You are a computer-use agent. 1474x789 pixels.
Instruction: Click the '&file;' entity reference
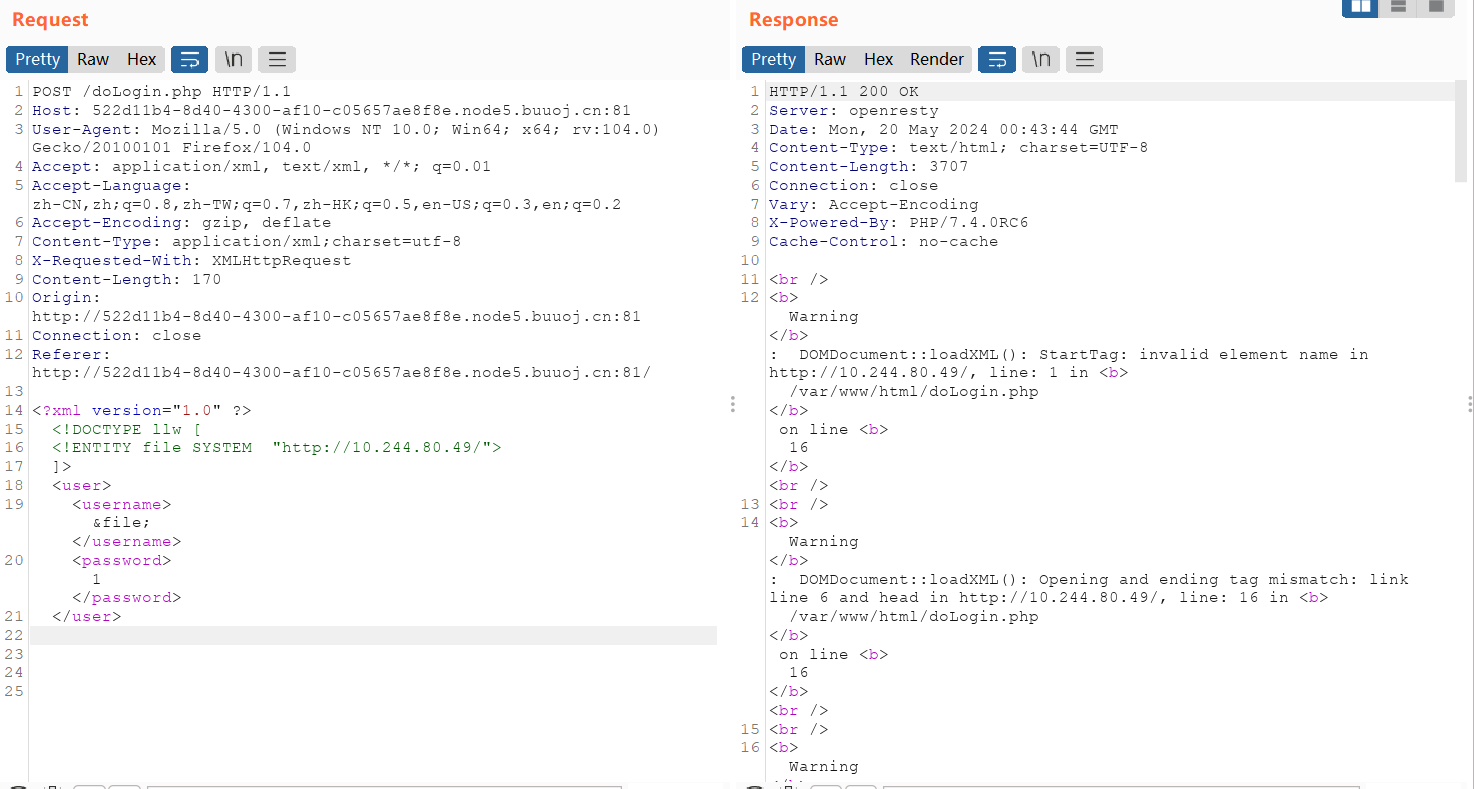[x=122, y=523]
